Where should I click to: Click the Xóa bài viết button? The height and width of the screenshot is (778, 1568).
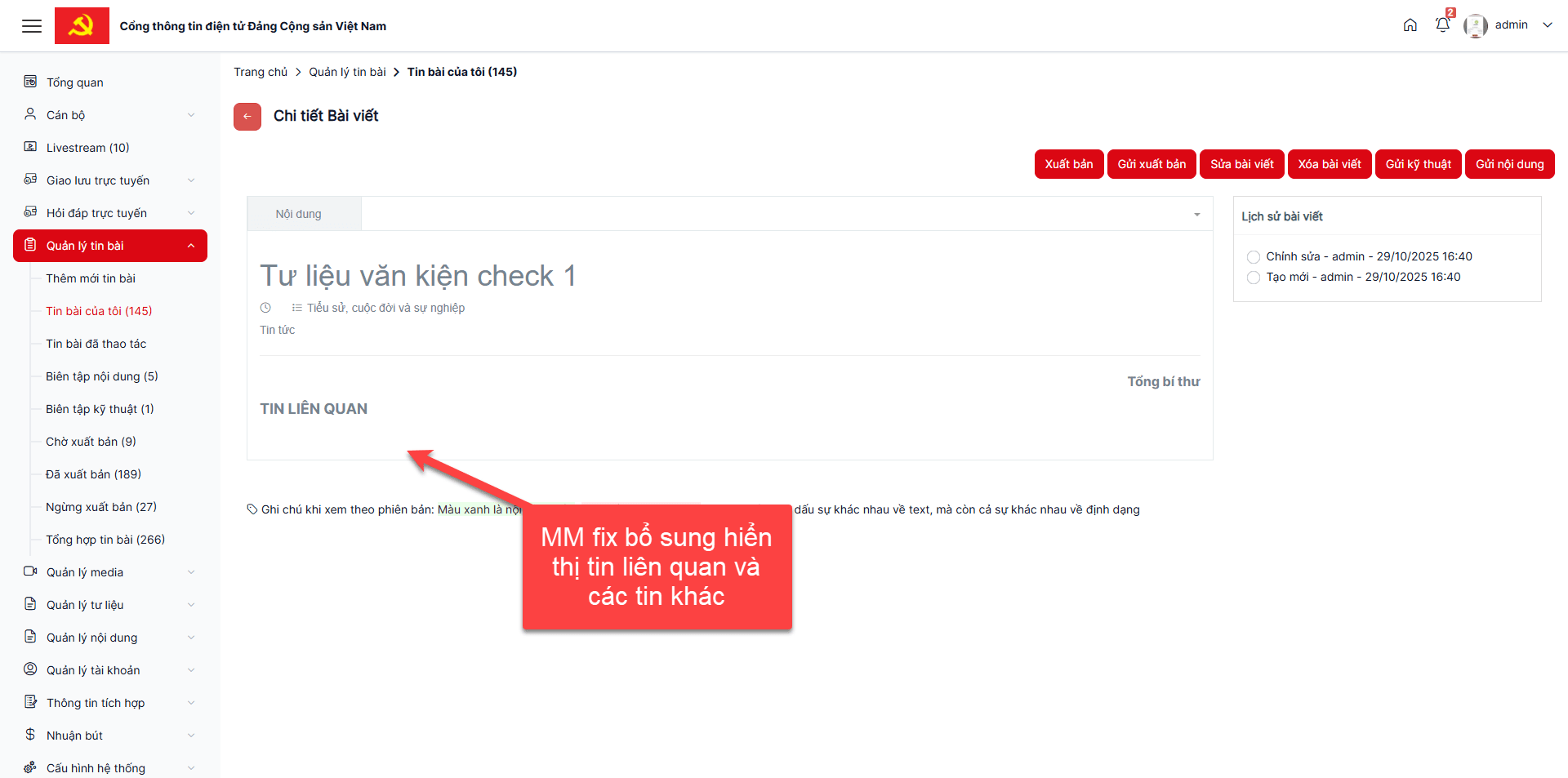(1329, 164)
